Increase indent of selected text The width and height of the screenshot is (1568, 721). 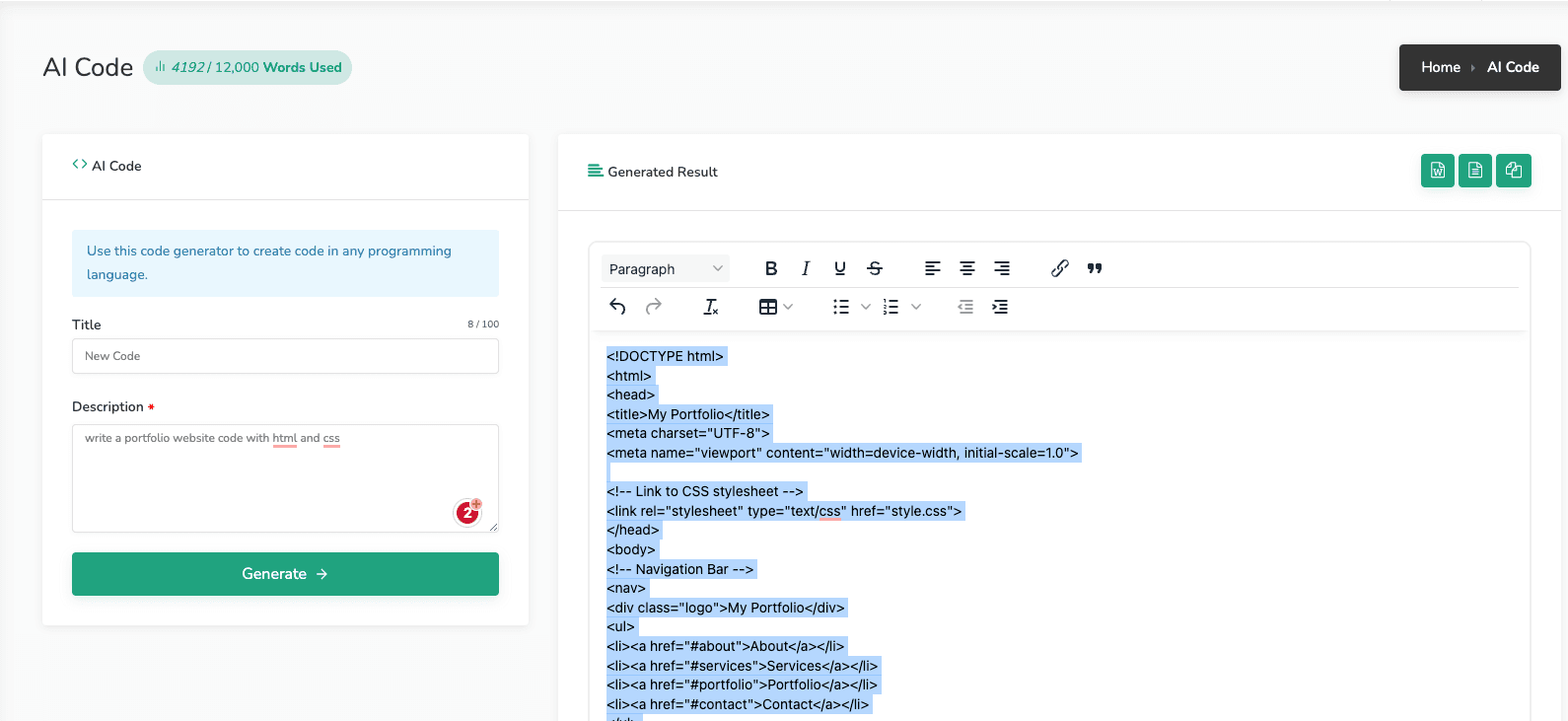(x=1000, y=307)
